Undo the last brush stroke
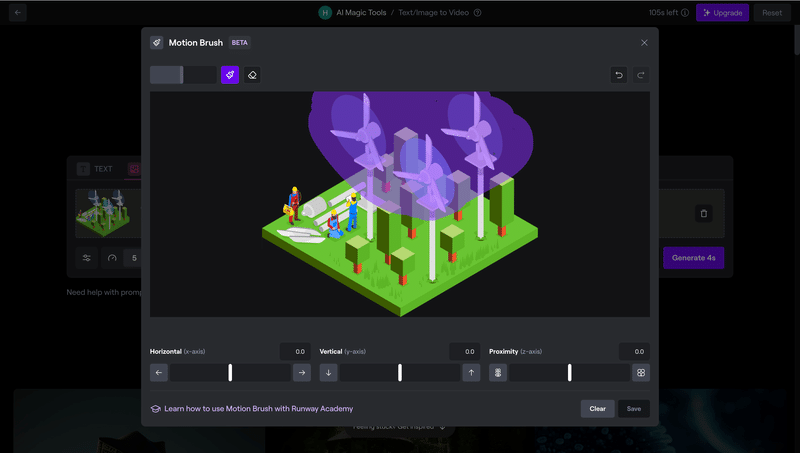 tap(619, 76)
